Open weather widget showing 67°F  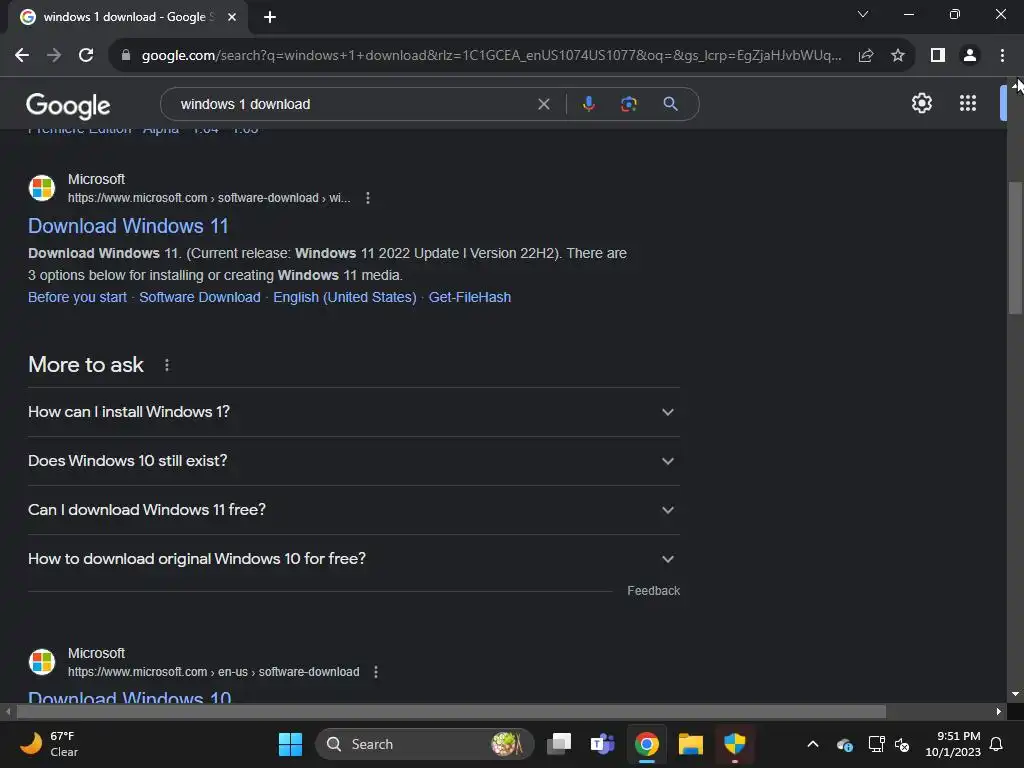50,744
